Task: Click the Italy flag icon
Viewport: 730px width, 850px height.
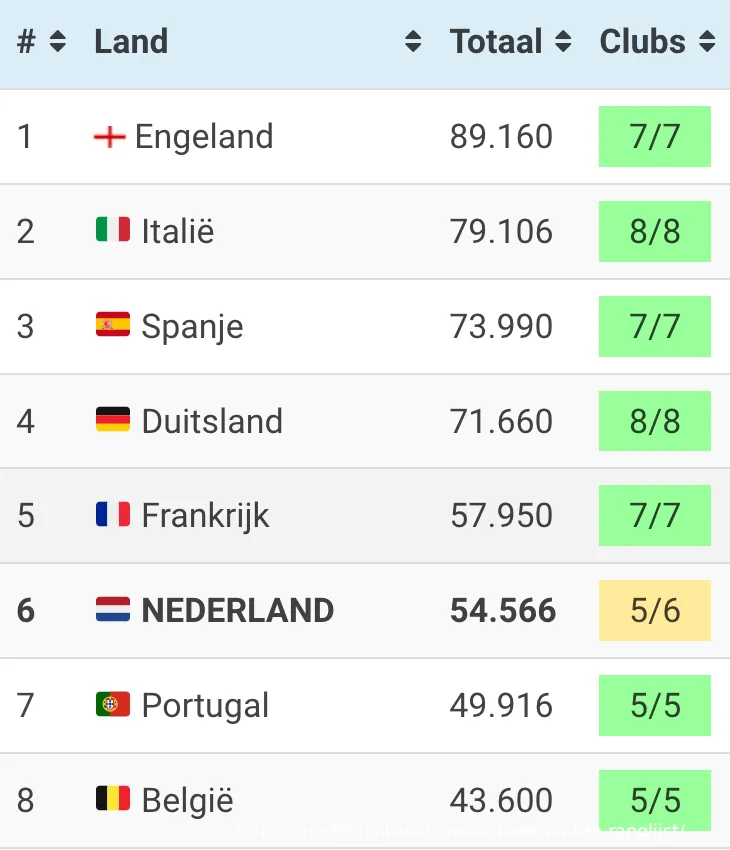Action: pyautogui.click(x=113, y=230)
